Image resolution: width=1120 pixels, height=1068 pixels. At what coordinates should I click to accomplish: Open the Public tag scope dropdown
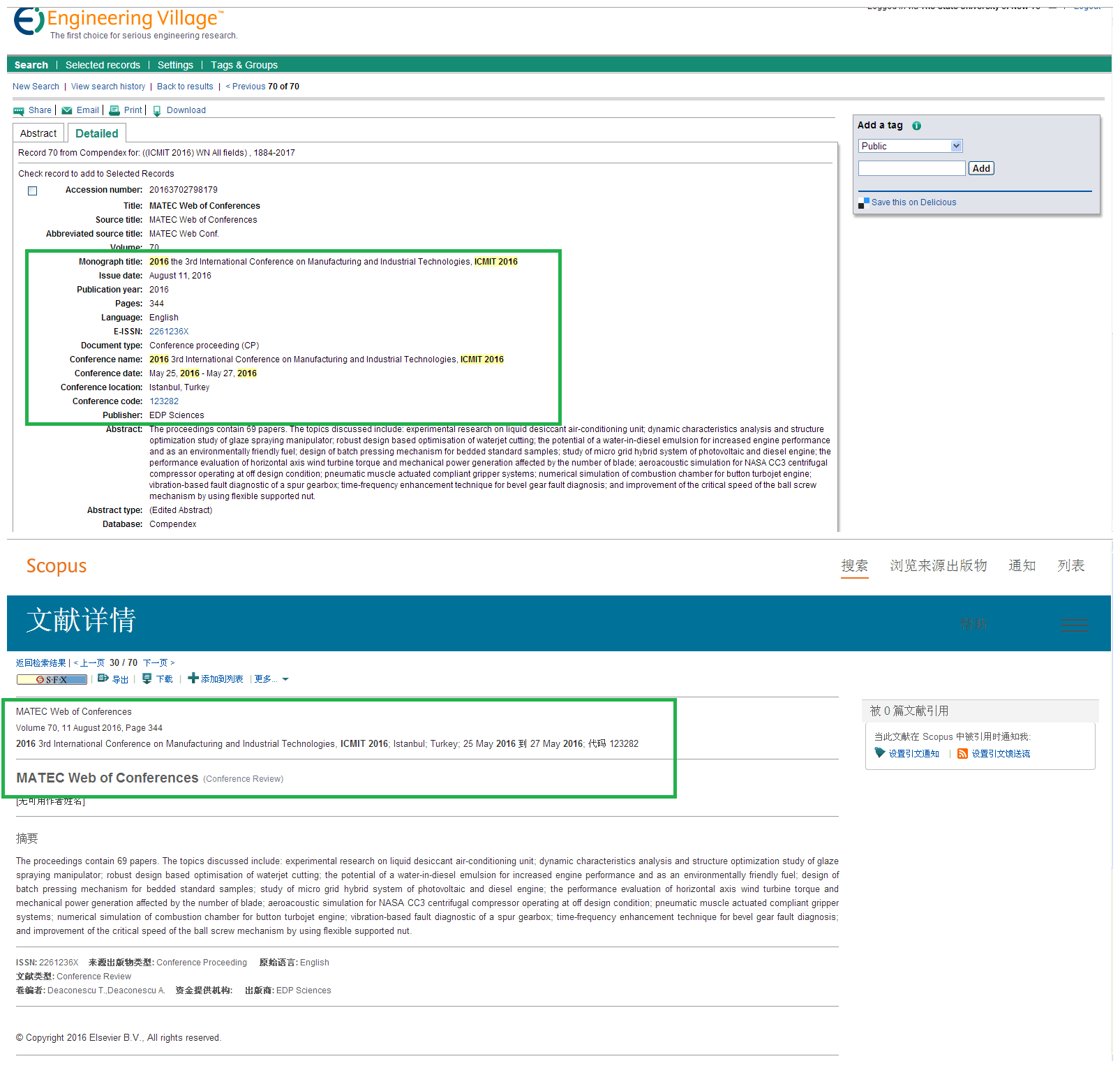pyautogui.click(x=911, y=146)
